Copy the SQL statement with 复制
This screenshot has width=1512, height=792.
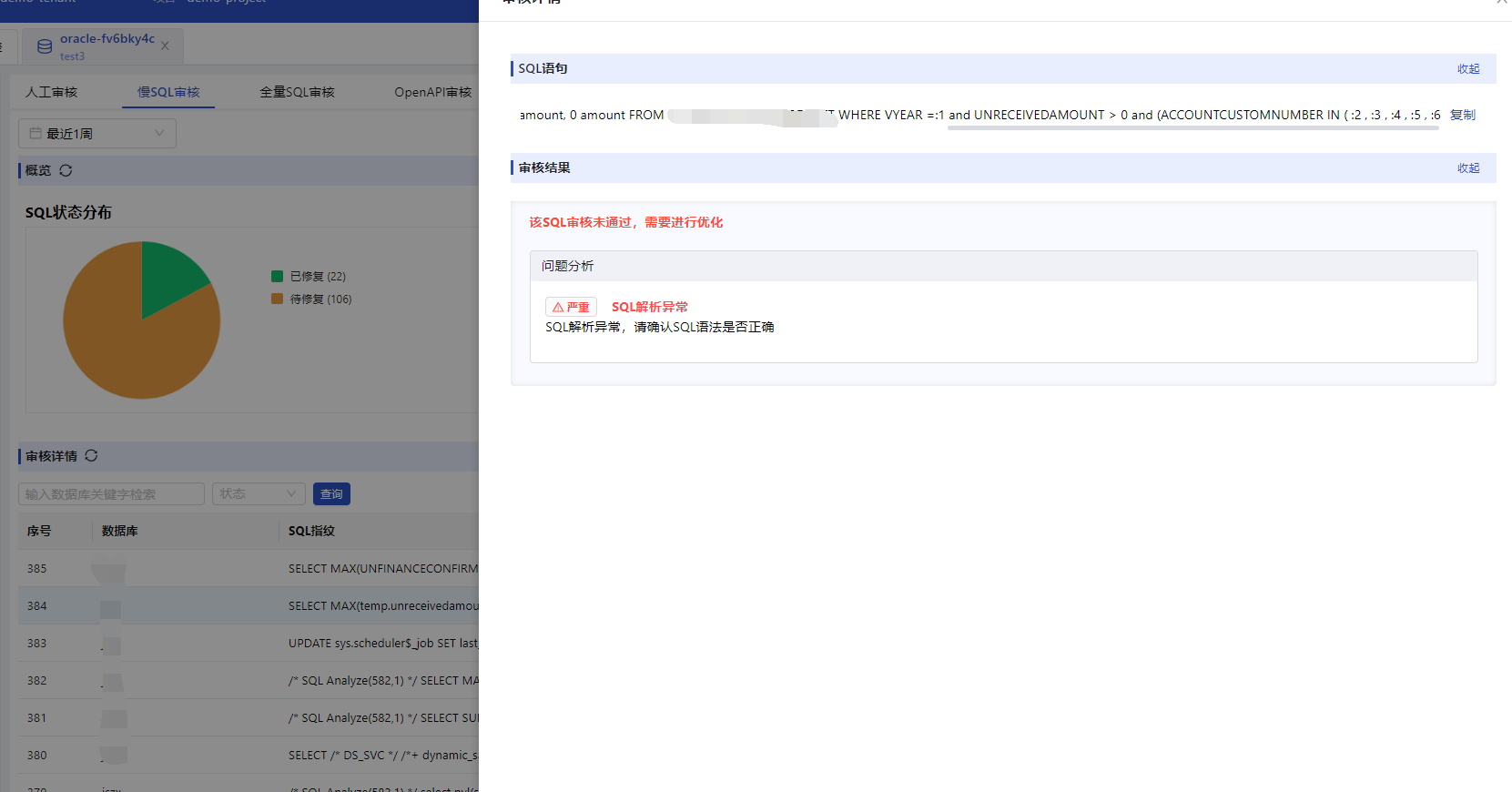(x=1463, y=115)
